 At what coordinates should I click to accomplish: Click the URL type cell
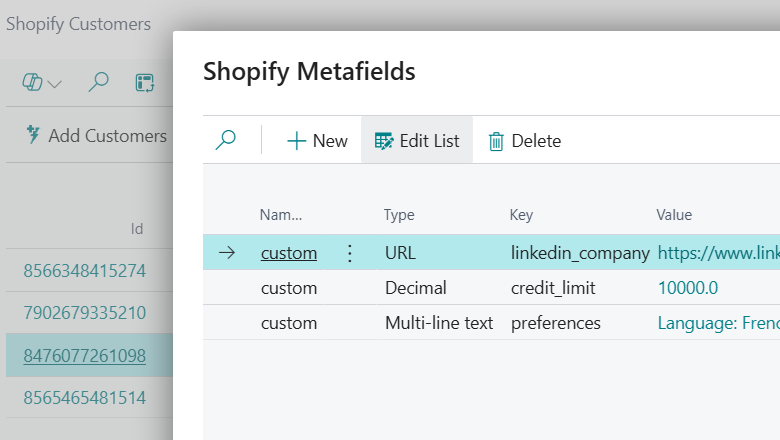[x=400, y=253]
